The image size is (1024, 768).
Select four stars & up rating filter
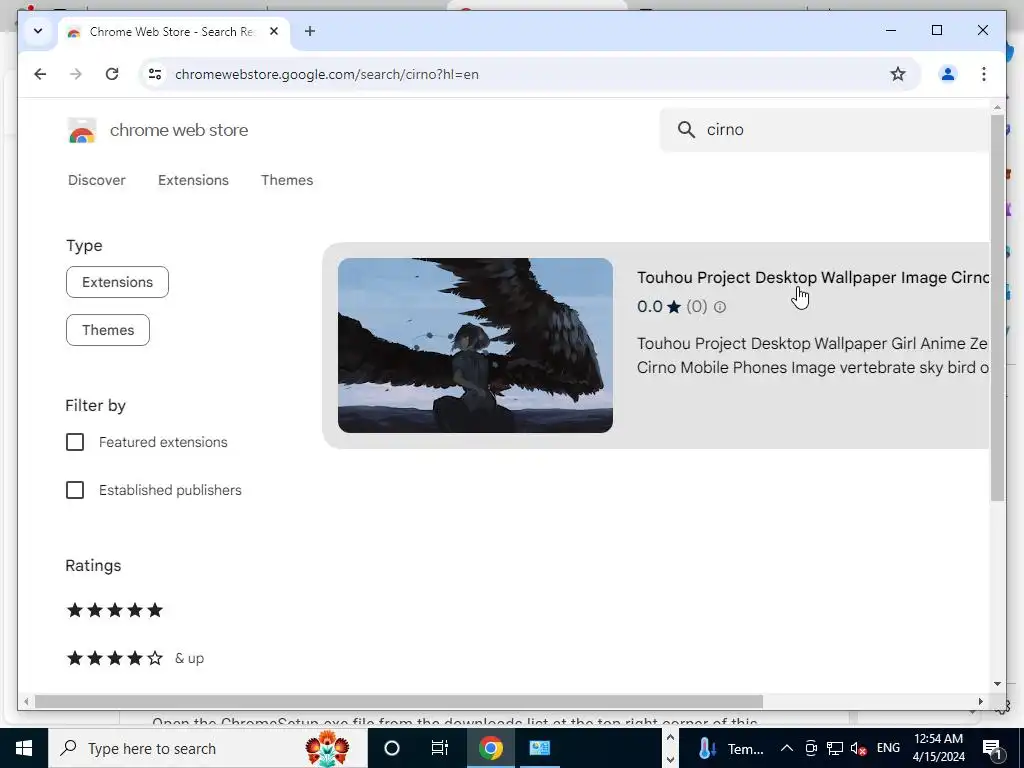[x=135, y=658]
